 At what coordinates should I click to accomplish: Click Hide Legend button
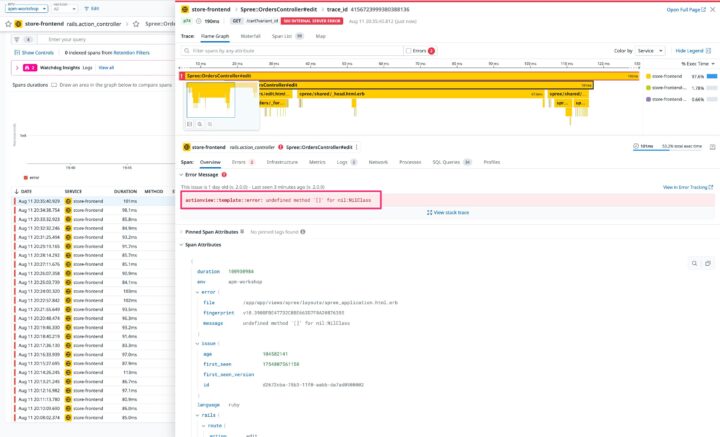(x=693, y=51)
